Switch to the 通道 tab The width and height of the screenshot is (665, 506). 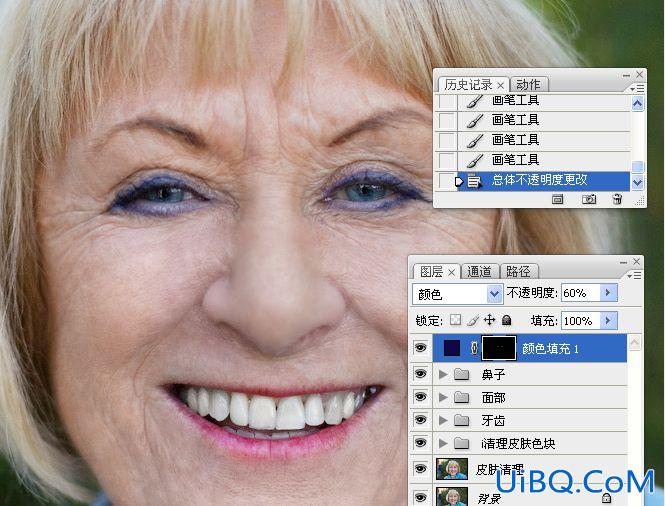[x=479, y=271]
